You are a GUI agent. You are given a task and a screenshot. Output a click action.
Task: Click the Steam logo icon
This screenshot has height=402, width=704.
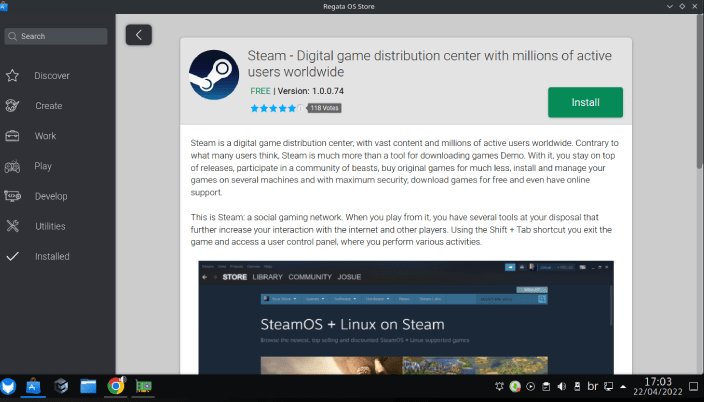214,75
